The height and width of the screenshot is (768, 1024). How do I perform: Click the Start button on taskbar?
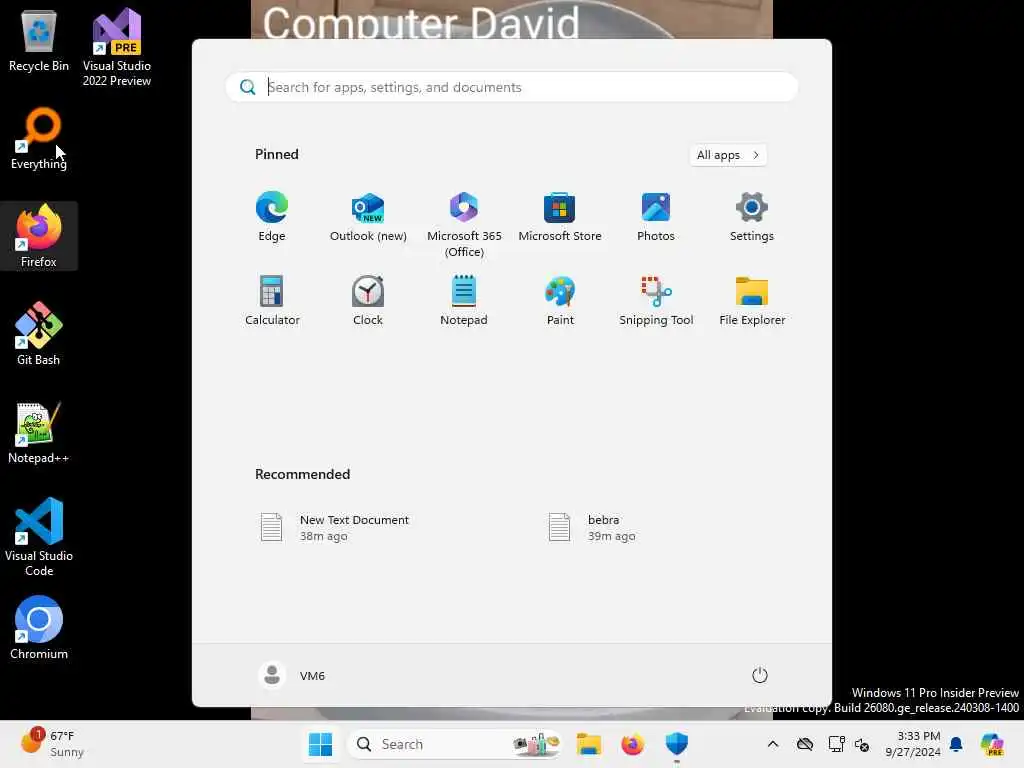tap(320, 744)
